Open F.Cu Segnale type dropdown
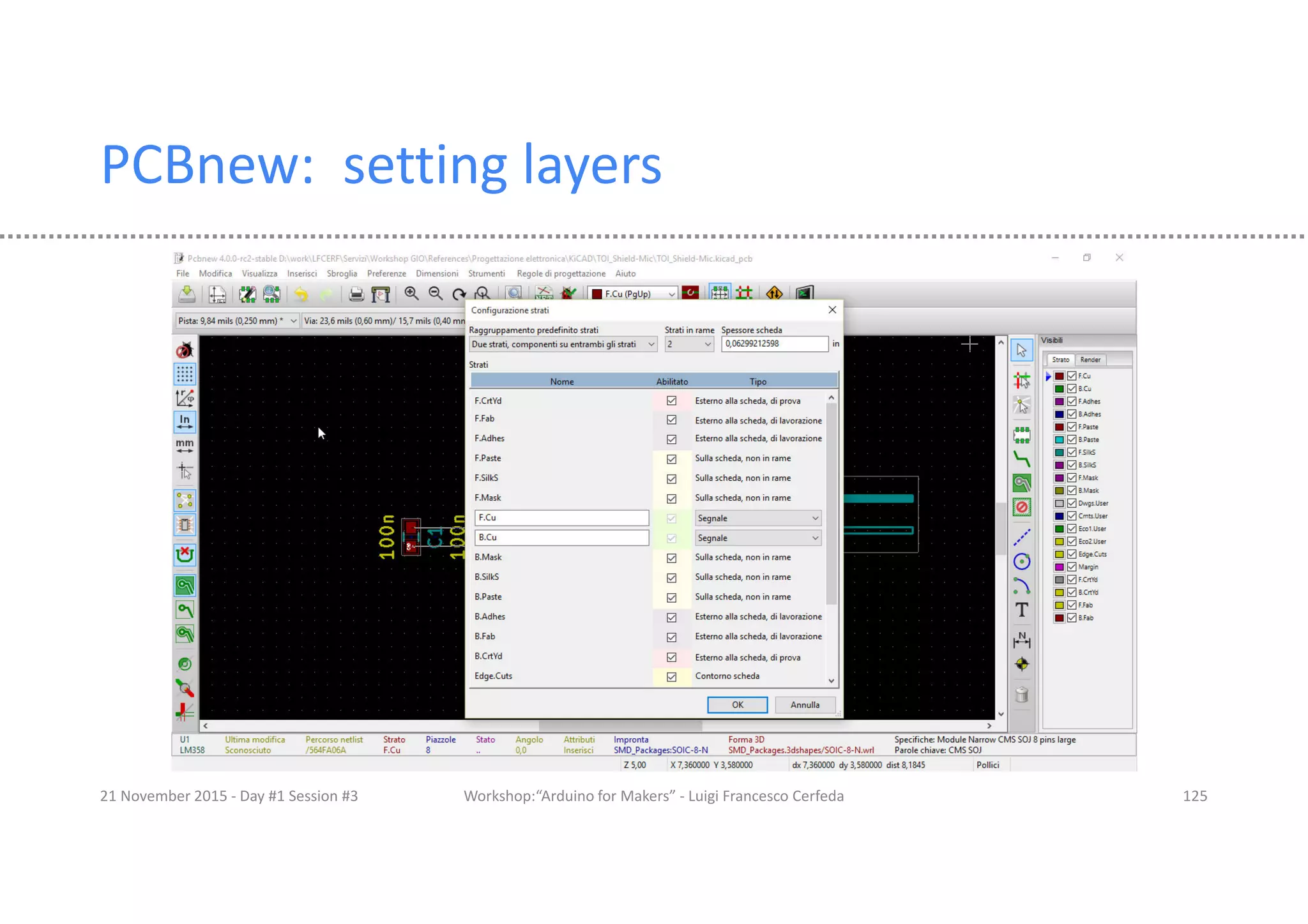1308x924 pixels. tap(757, 518)
